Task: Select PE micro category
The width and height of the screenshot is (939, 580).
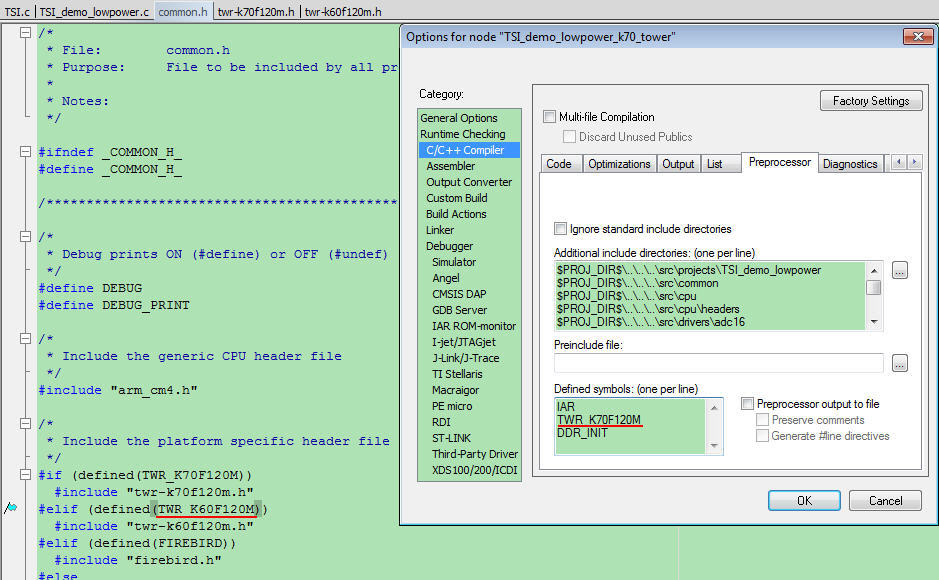Action: (x=452, y=406)
